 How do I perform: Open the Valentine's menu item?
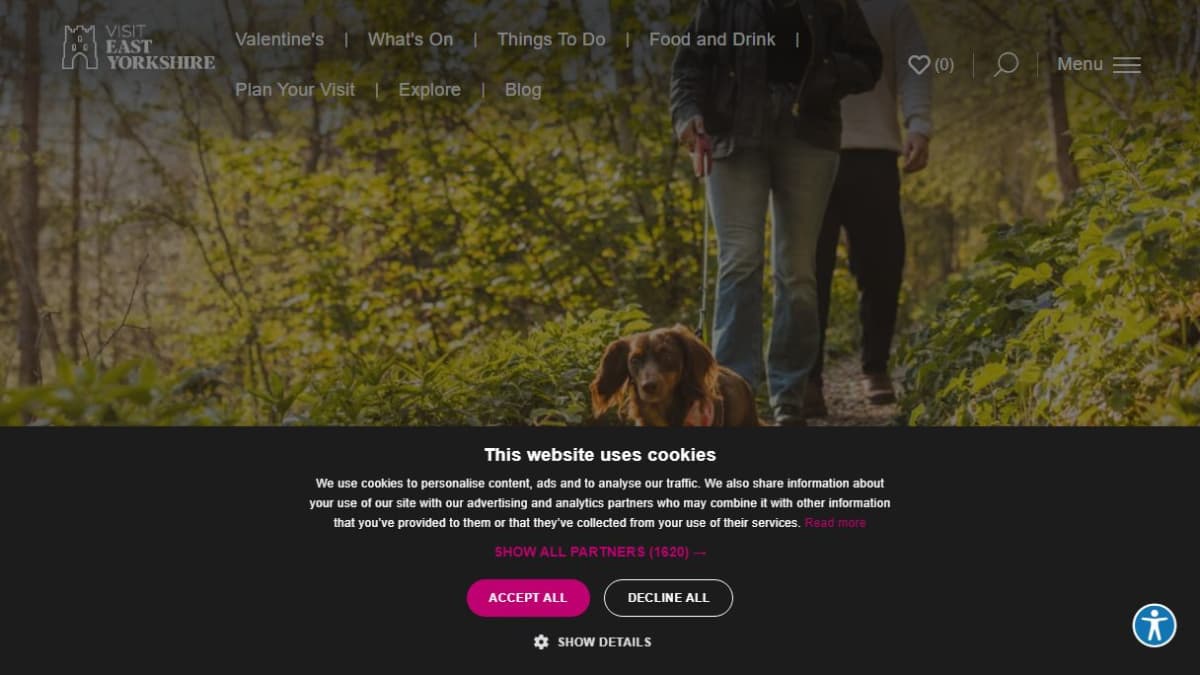point(279,39)
